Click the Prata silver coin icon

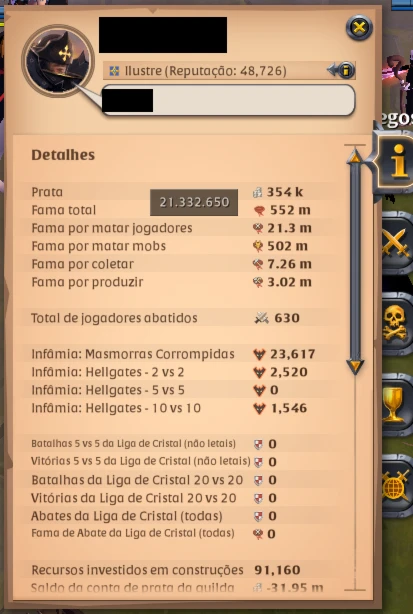[x=257, y=192]
